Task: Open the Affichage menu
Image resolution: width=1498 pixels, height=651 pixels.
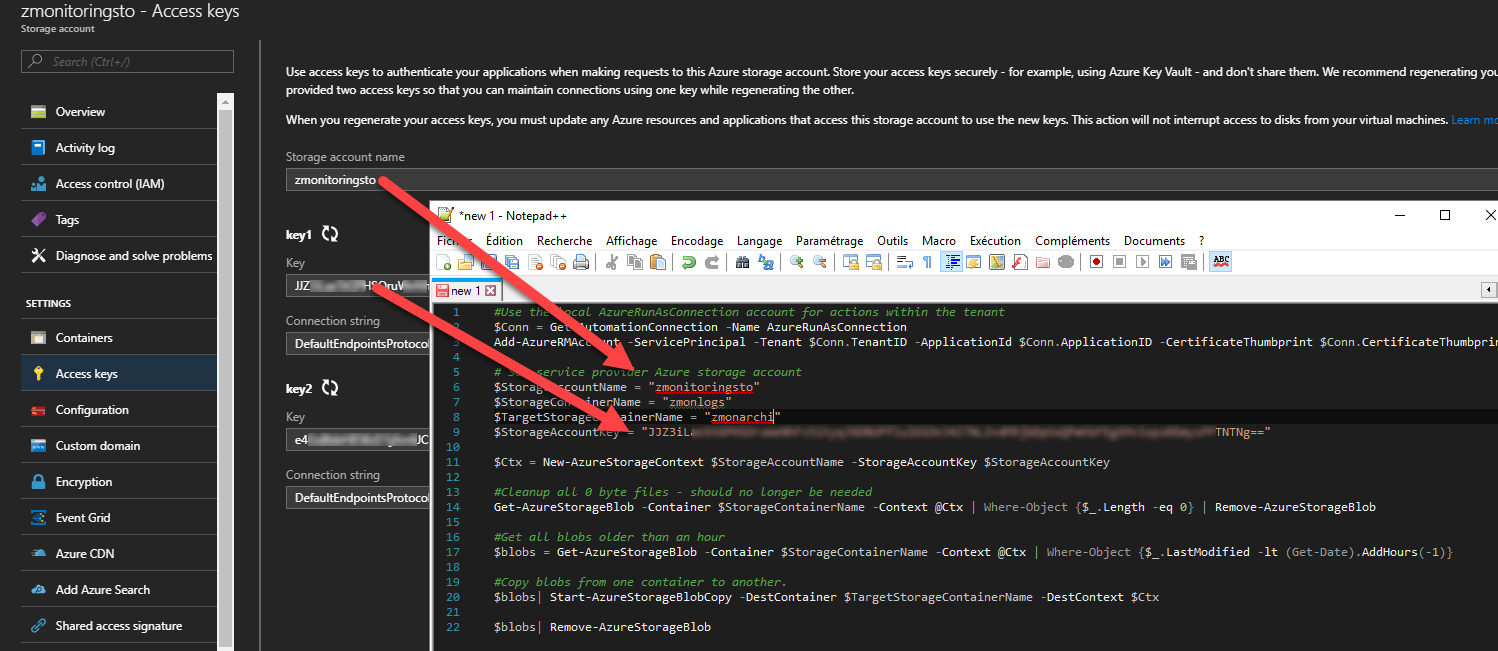Action: tap(631, 241)
